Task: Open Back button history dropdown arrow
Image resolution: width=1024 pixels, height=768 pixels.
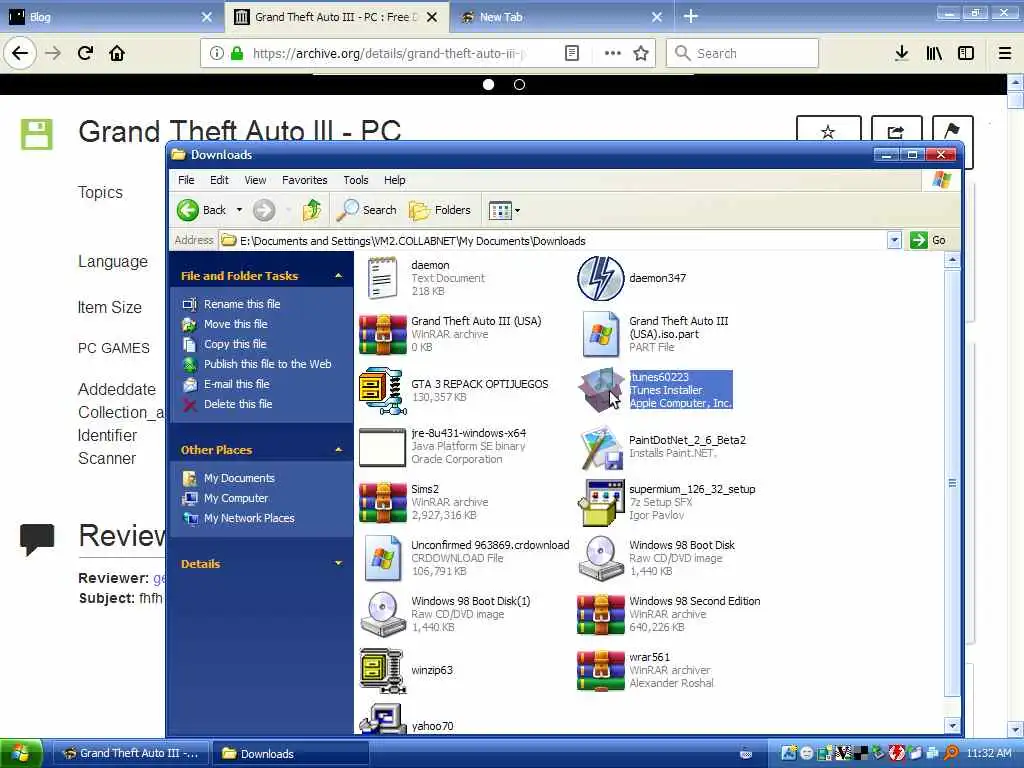Action: [x=239, y=210]
